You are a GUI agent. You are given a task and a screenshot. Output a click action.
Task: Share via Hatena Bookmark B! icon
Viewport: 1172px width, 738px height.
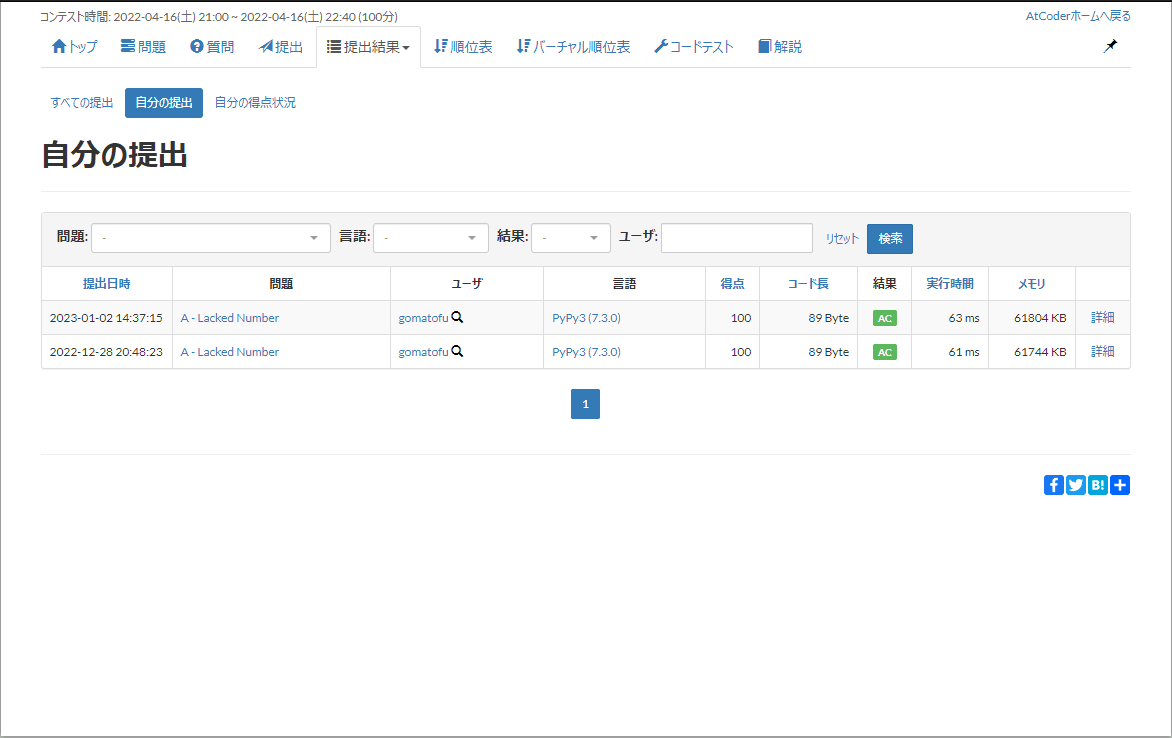[1098, 485]
